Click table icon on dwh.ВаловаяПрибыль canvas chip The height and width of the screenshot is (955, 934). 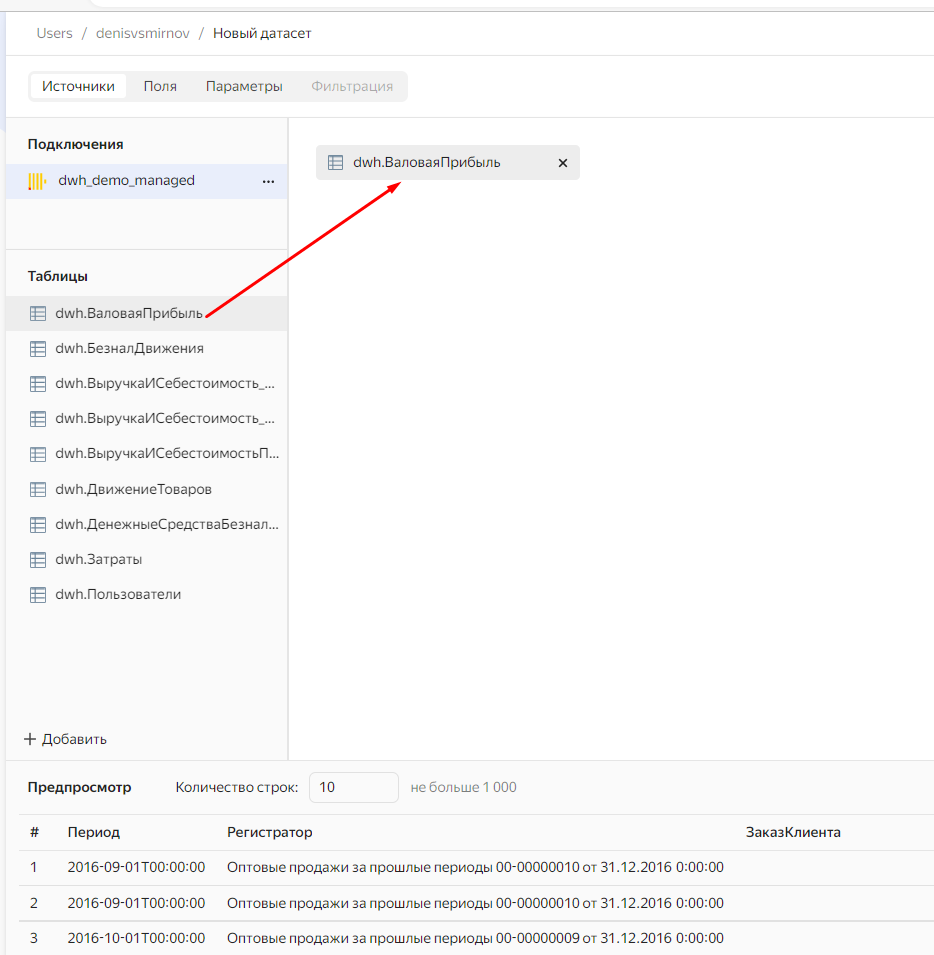coord(336,163)
